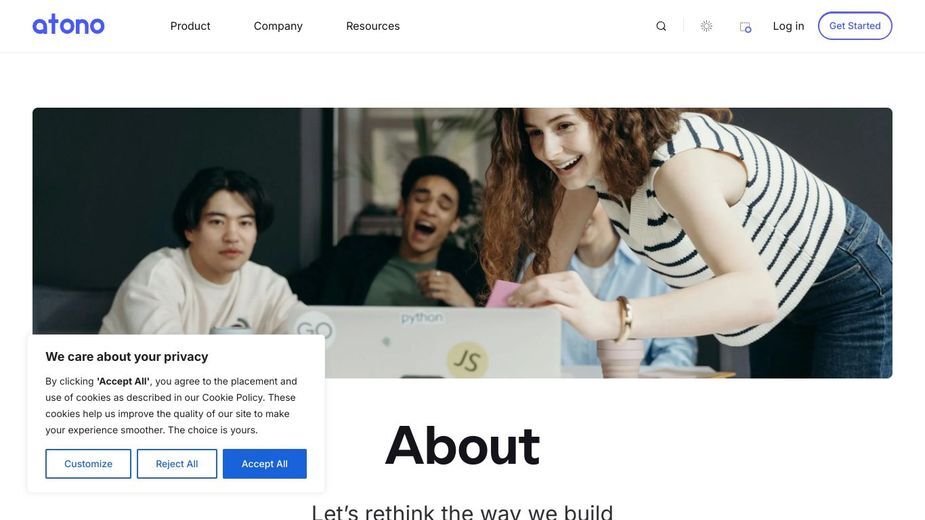Expand the Product navigation menu
Image resolution: width=925 pixels, height=520 pixels.
click(x=190, y=26)
